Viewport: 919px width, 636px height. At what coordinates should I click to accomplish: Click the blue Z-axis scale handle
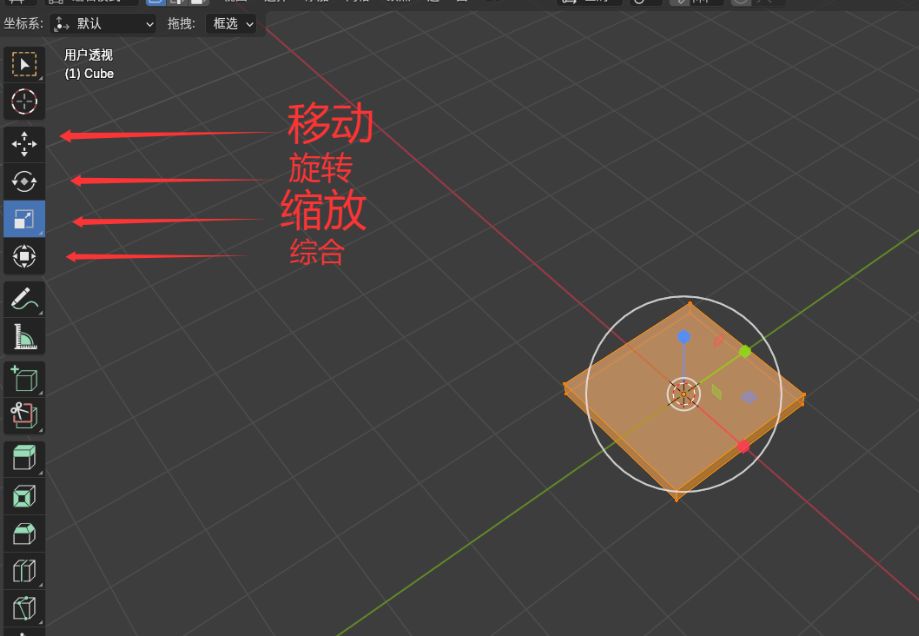[683, 336]
